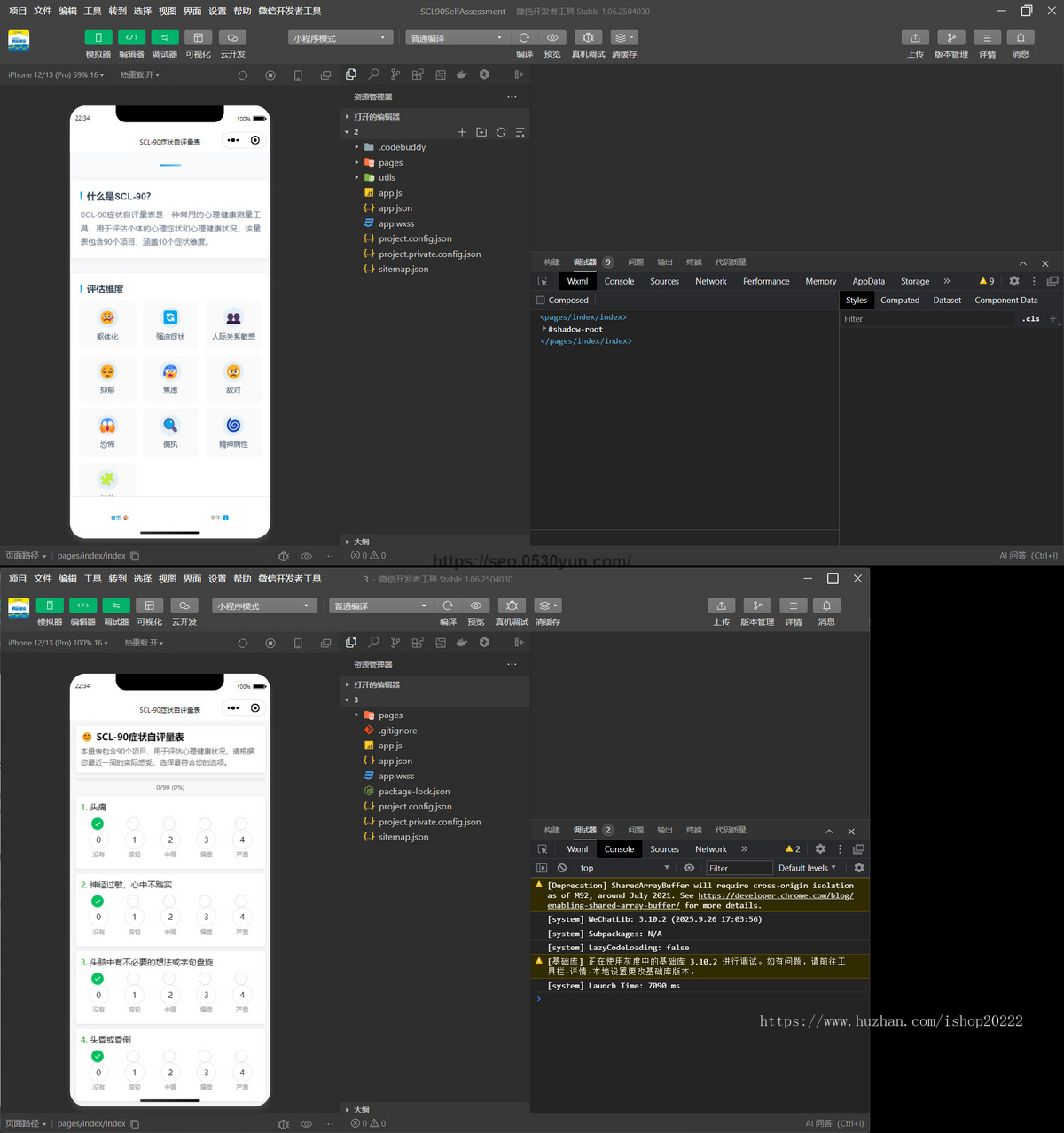Collapse all folders in top window explorer
Image resolution: width=1064 pixels, height=1133 pixels.
520,132
